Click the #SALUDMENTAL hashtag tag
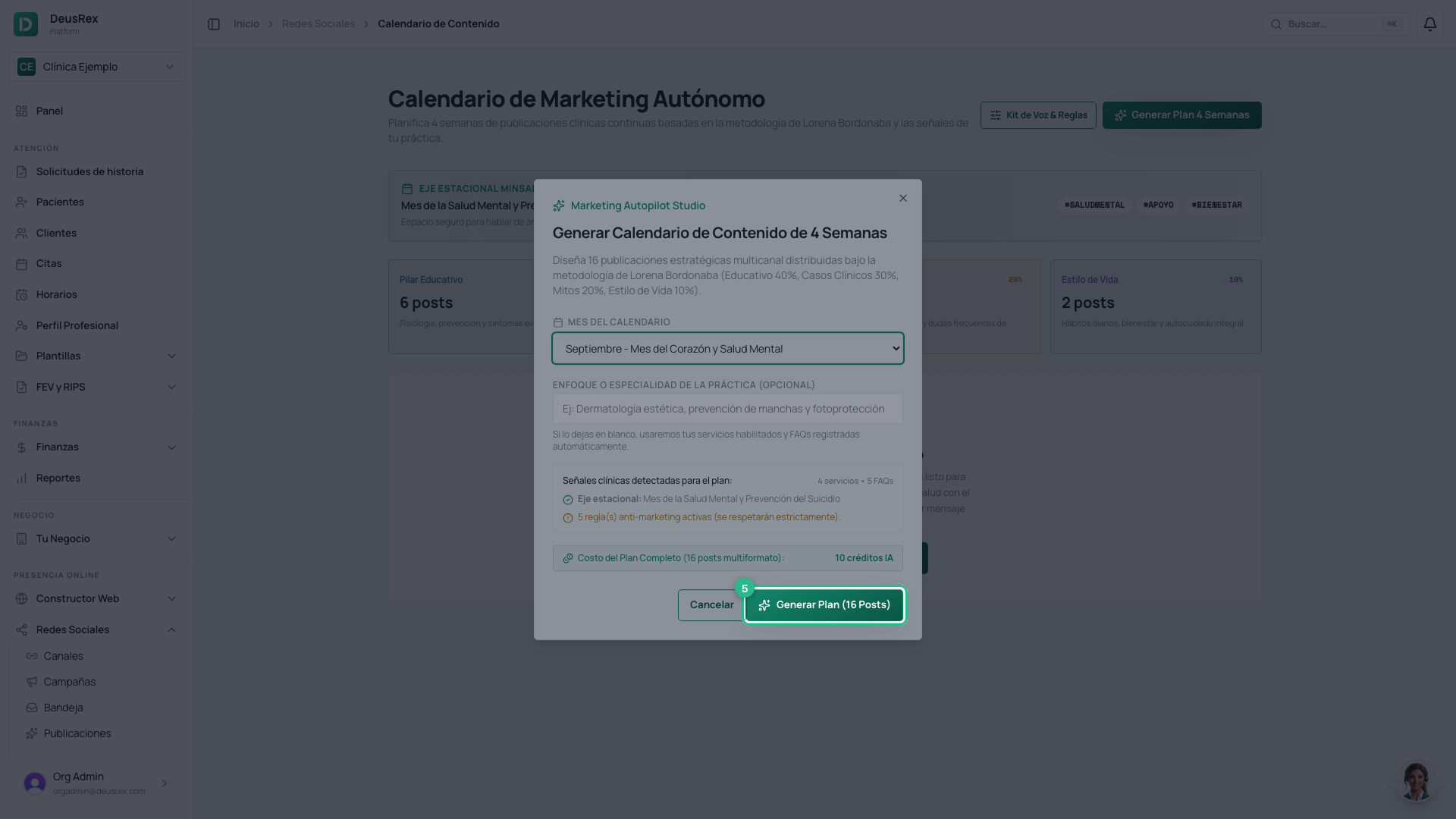This screenshot has height=819, width=1456. [x=1094, y=206]
